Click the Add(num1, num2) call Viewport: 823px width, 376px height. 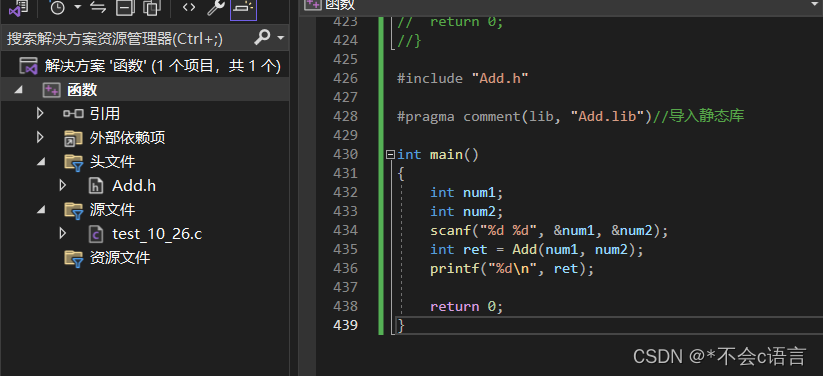(574, 250)
